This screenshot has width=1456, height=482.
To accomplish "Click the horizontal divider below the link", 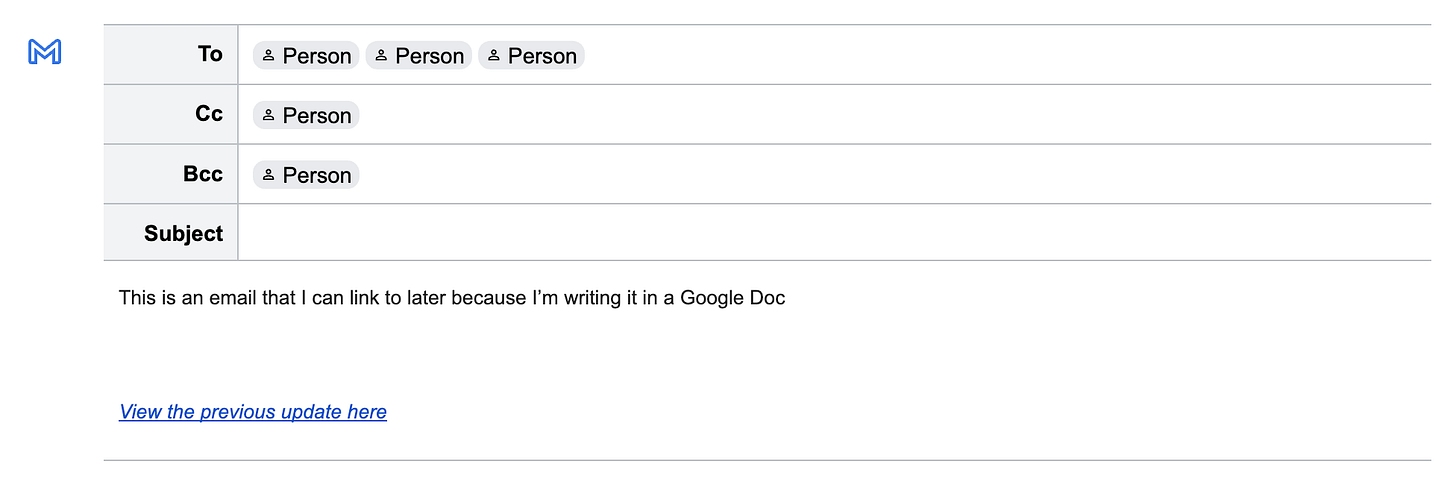I will click(767, 460).
